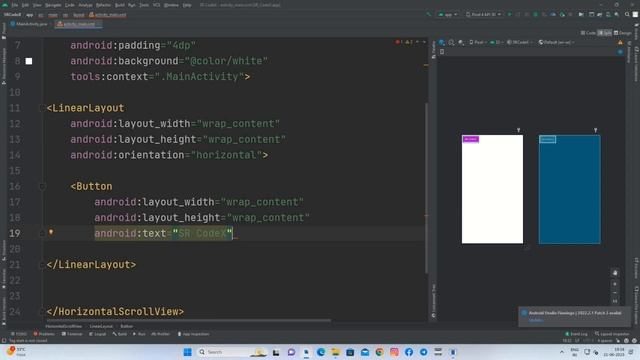Image resolution: width=640 pixels, height=360 pixels.
Task: Open the Event Log tool window
Action: click(576, 334)
